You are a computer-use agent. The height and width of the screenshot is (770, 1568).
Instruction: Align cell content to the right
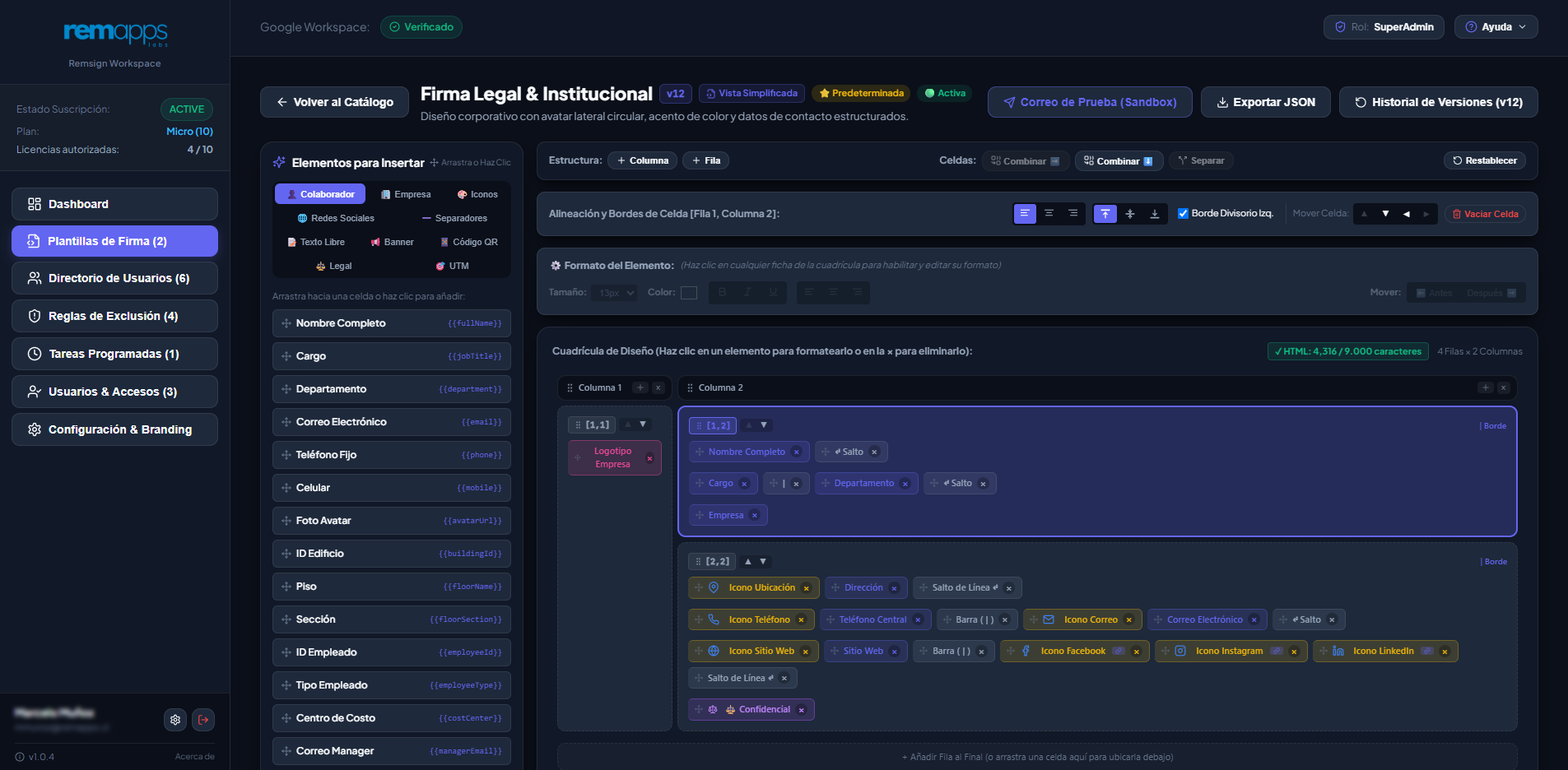pos(1072,214)
